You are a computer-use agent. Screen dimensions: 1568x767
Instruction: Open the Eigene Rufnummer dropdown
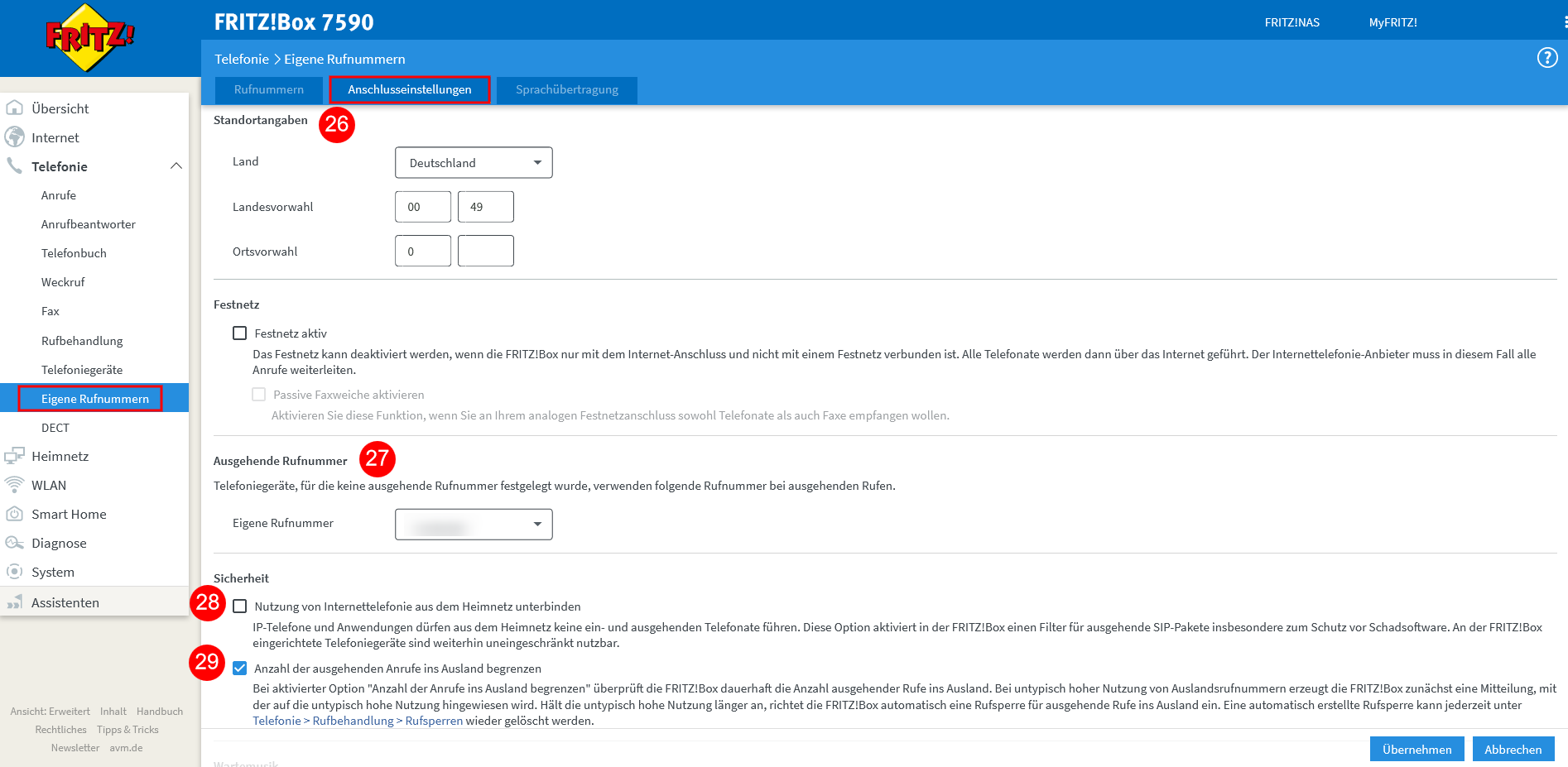[474, 524]
